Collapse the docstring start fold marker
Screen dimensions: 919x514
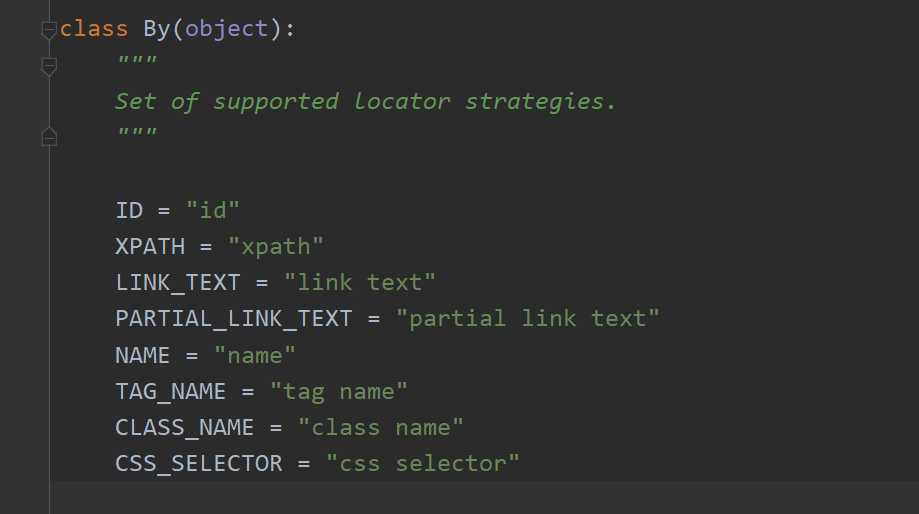click(49, 67)
